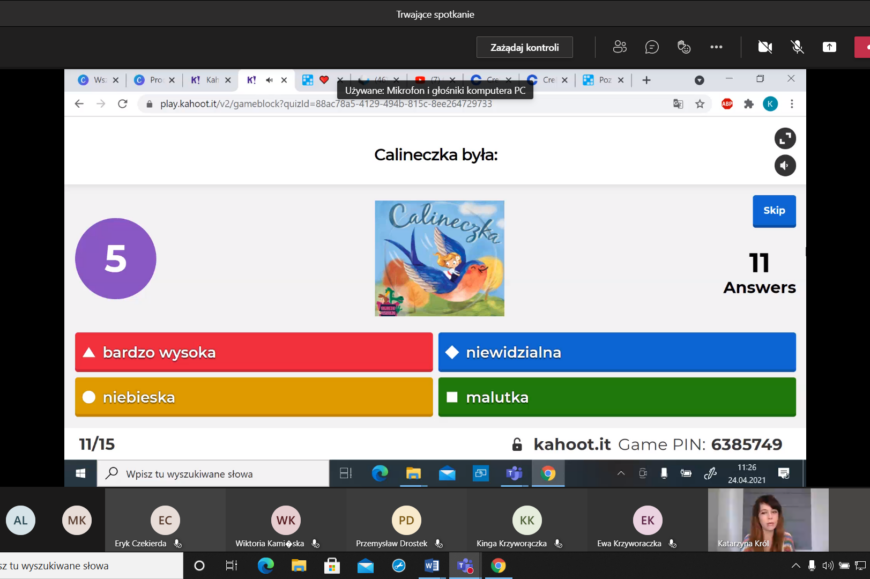Select the yellow answer niebieska
Image resolution: width=870 pixels, height=579 pixels.
click(x=254, y=397)
